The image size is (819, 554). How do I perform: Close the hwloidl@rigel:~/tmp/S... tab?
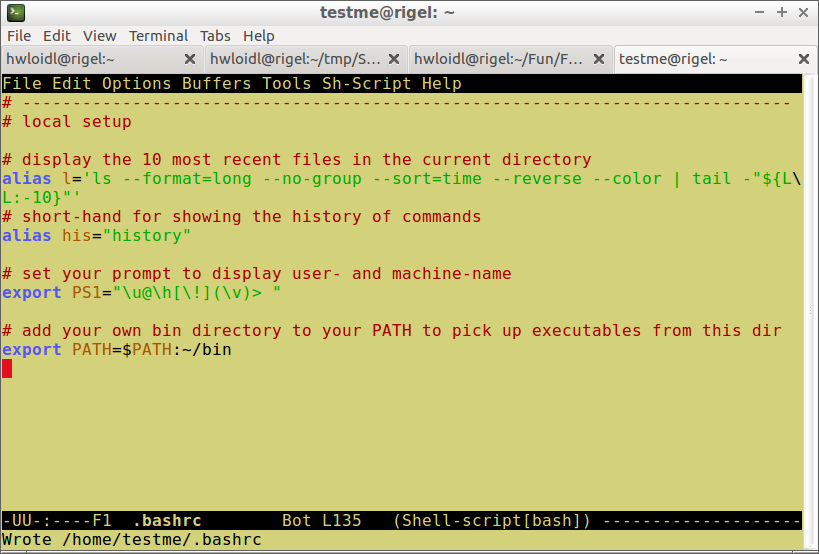(x=393, y=59)
